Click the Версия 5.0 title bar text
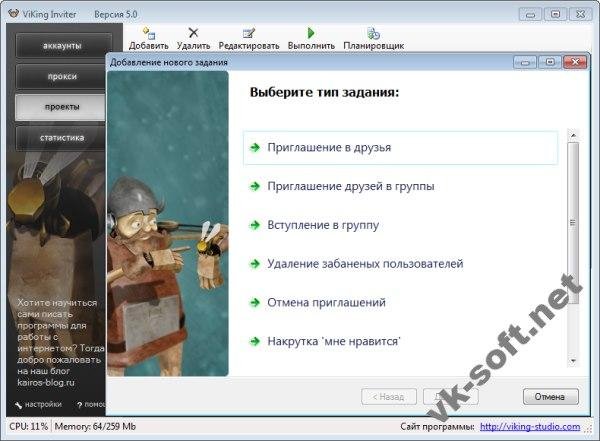The height and width of the screenshot is (441, 600). pyautogui.click(x=116, y=15)
